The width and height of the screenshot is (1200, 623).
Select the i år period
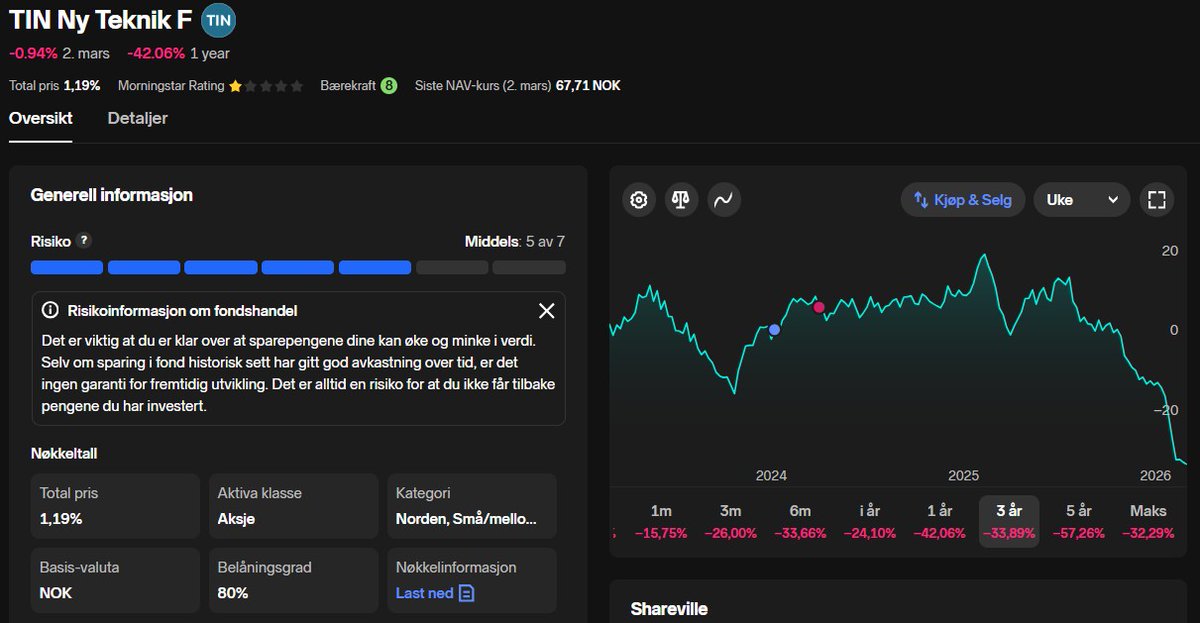click(870, 521)
